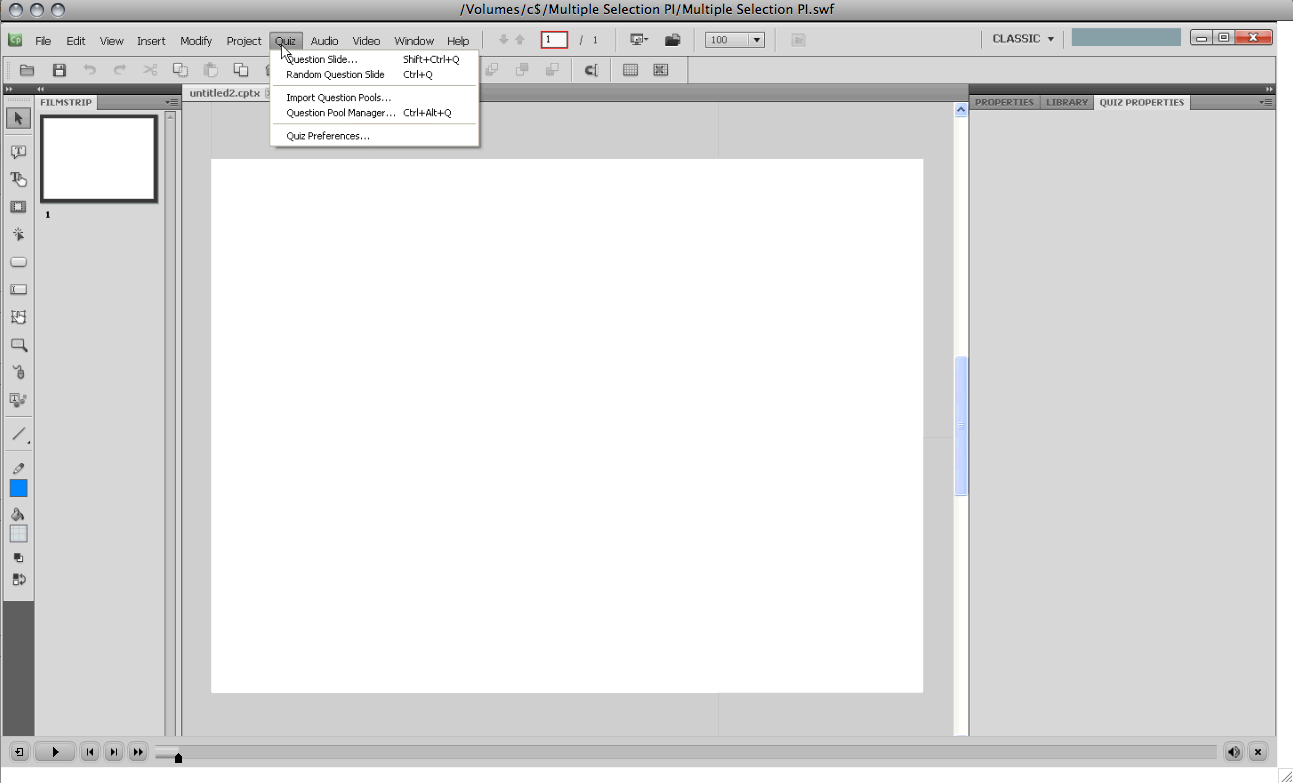Switch to the Library tab

coord(1066,102)
